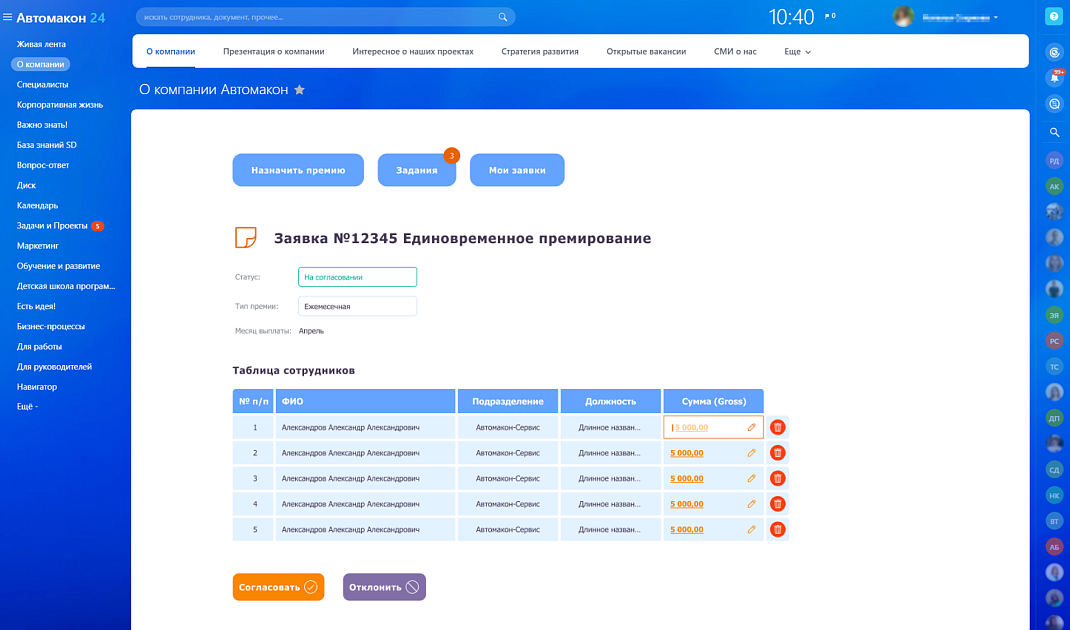This screenshot has width=1070, height=630.
Task: Open the user profile dropdown arrow
Action: click(996, 17)
